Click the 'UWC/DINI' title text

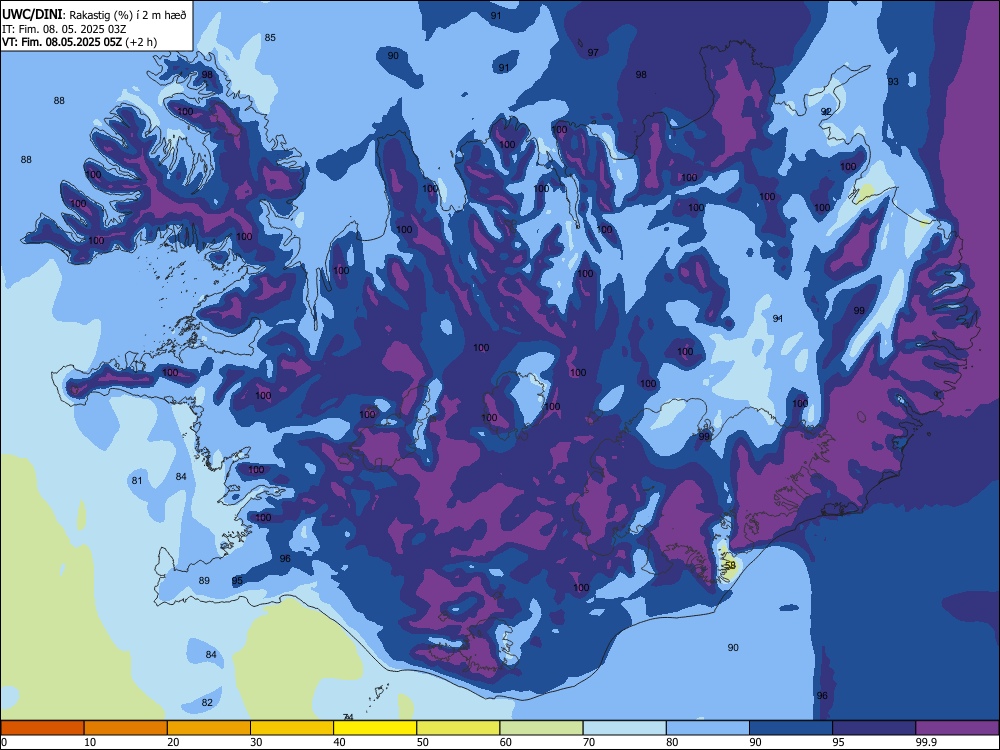click(x=32, y=14)
